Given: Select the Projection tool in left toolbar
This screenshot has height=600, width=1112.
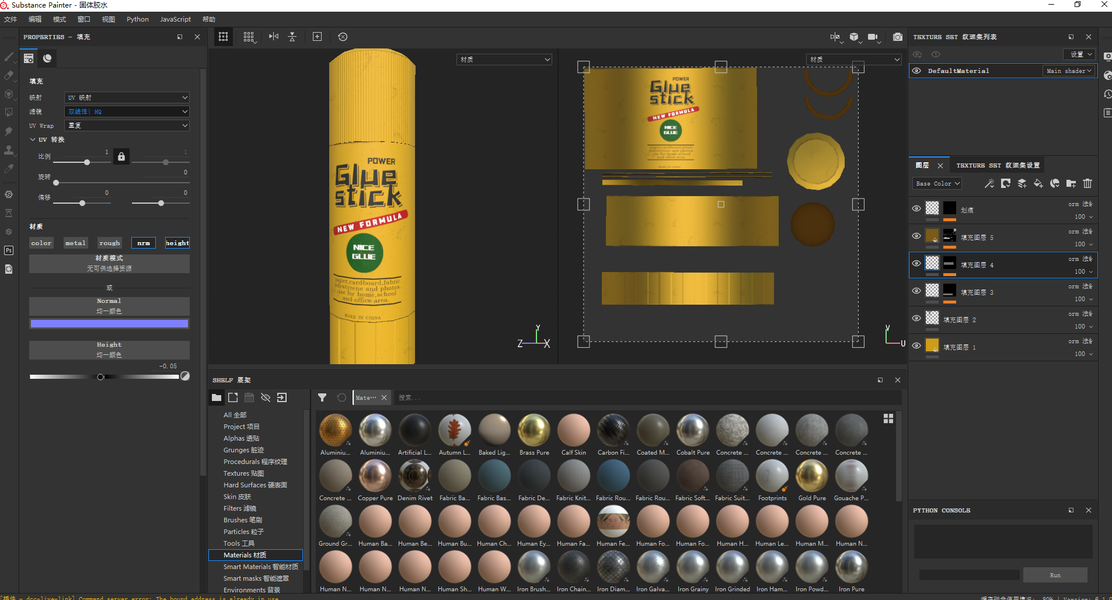Looking at the screenshot, I should pos(9,94).
